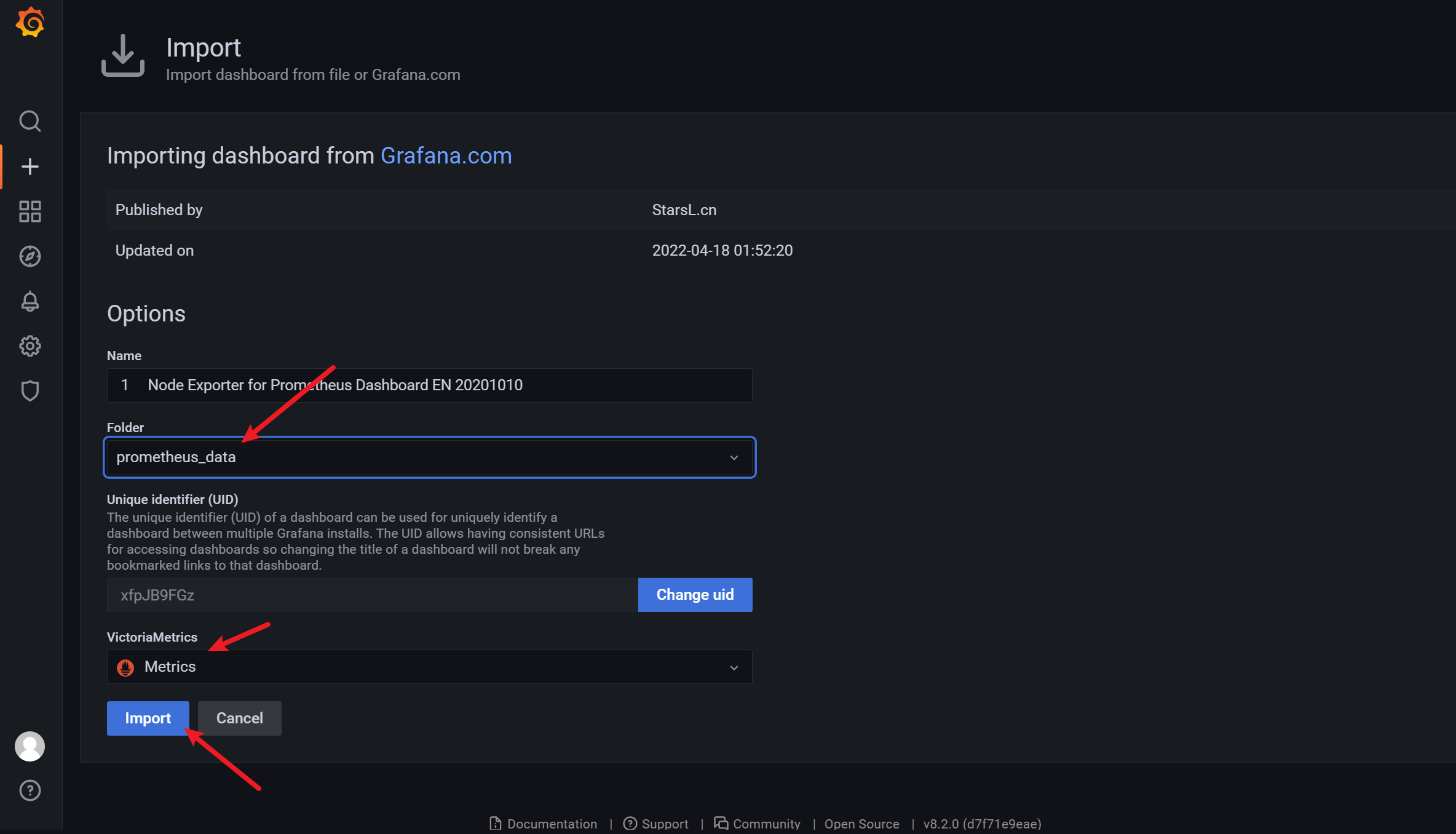Open the Server Admin shield icon
Screen dimensions: 1456x834
pyautogui.click(x=30, y=391)
